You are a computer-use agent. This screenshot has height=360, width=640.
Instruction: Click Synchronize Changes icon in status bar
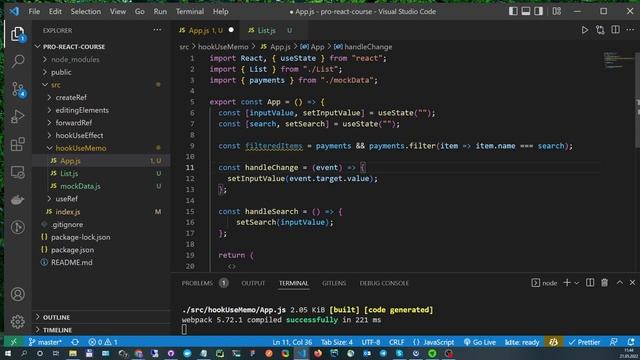click(75, 342)
